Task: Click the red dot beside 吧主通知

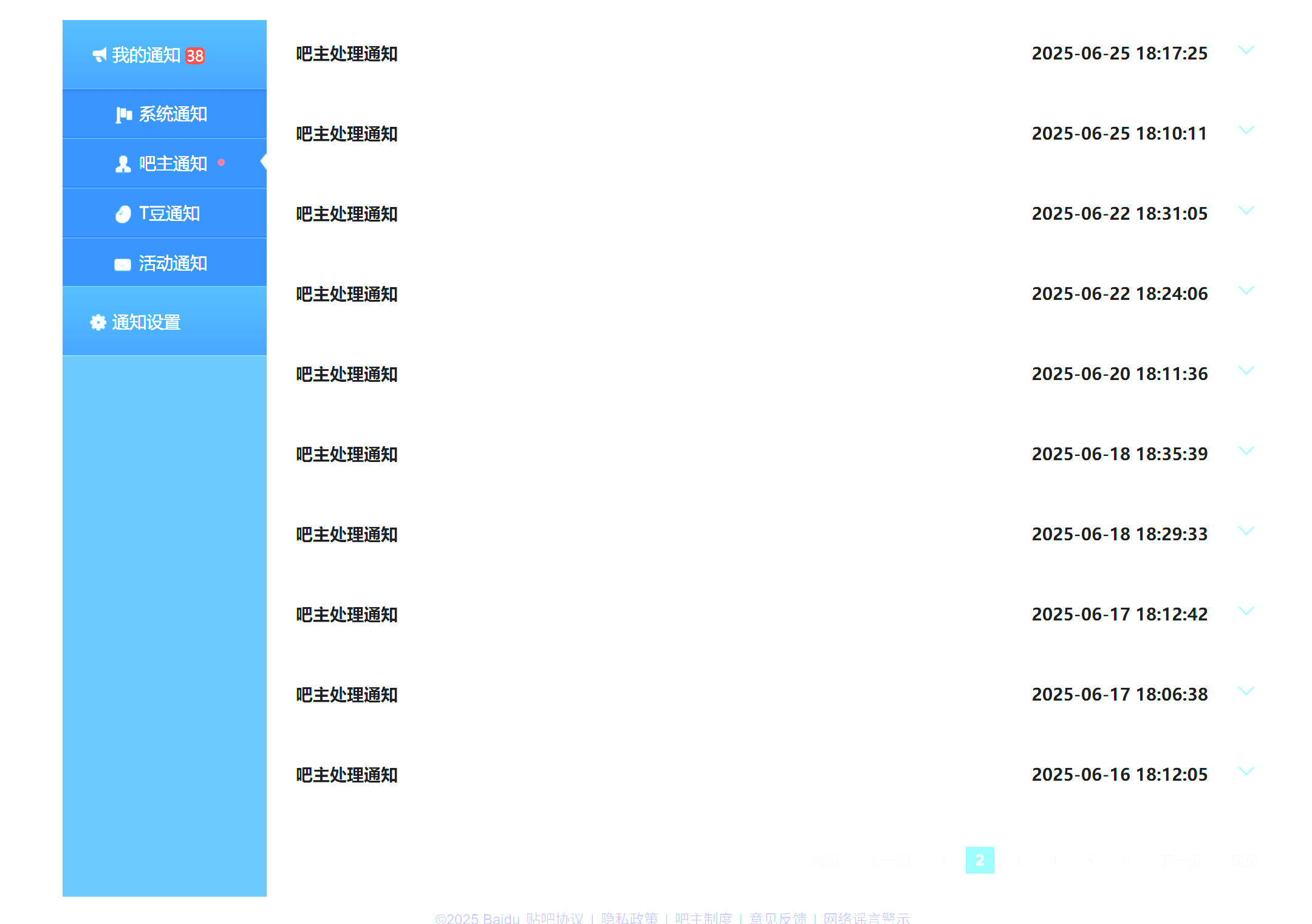Action: pyautogui.click(x=222, y=163)
